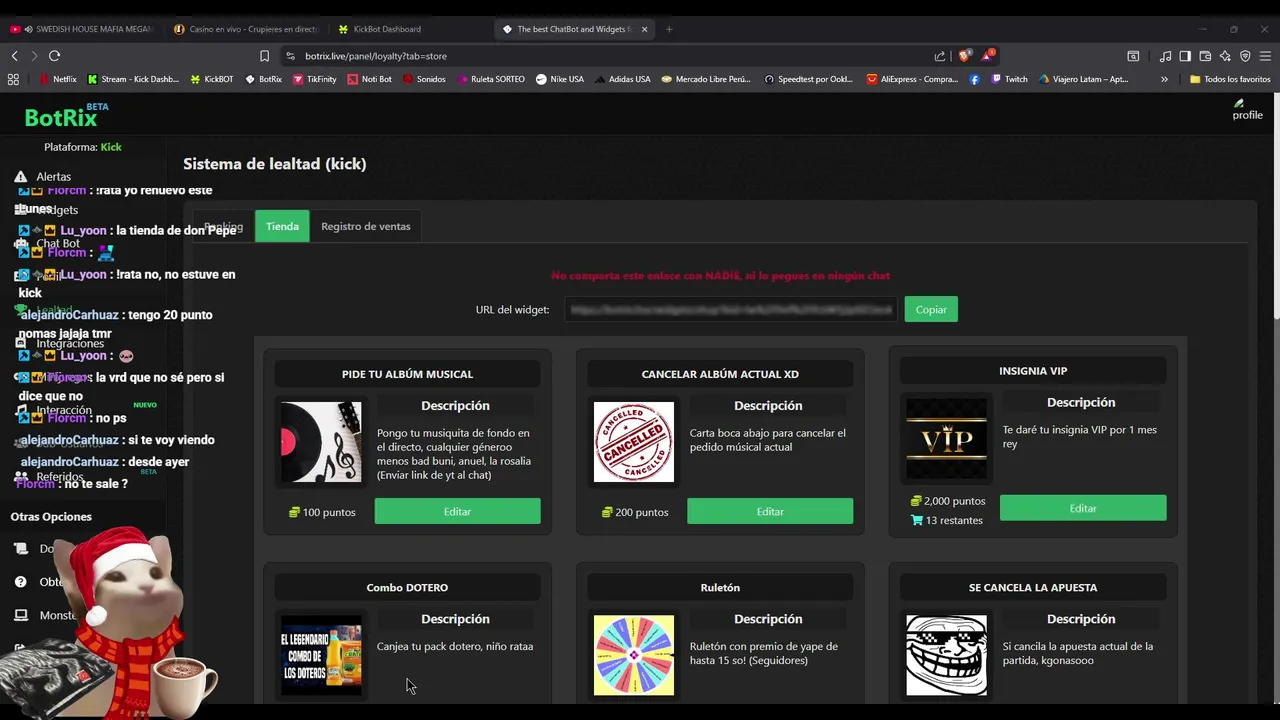Switch to the Casino en vivo tab
Image resolution: width=1280 pixels, height=720 pixels.
point(246,29)
